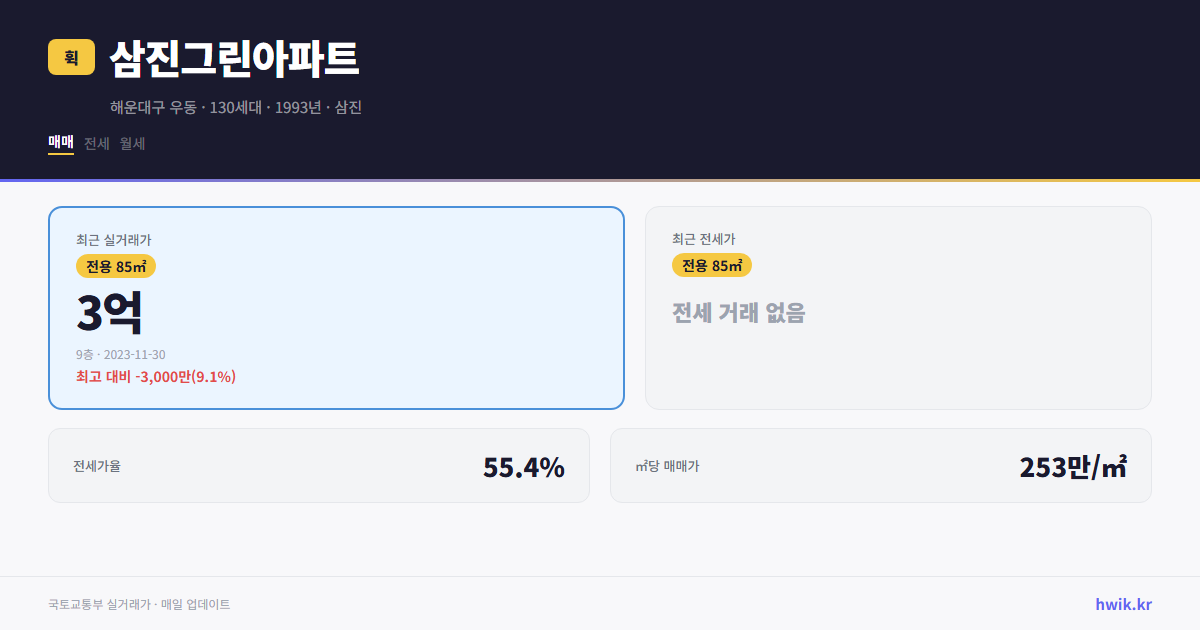Open the 최근 실거래가 card

(335, 307)
